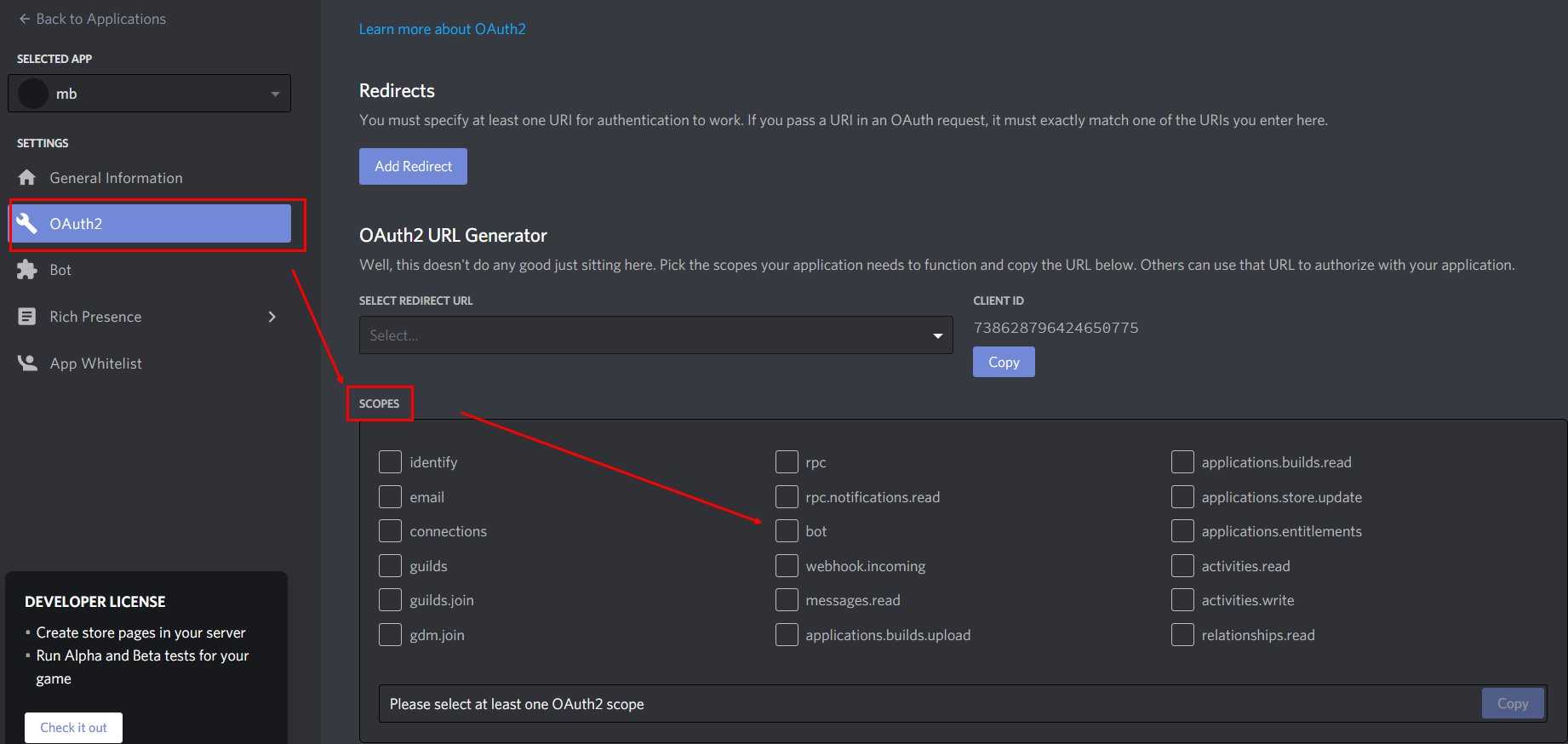This screenshot has width=1568, height=744.
Task: Click the puzzle piece Bot icon
Action: click(x=27, y=270)
